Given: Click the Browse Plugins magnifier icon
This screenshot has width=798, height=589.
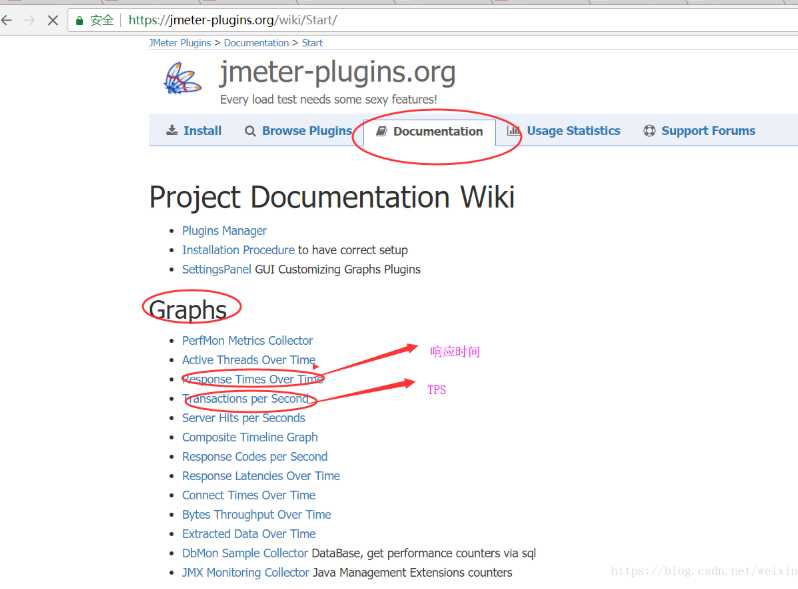Looking at the screenshot, I should tap(250, 131).
